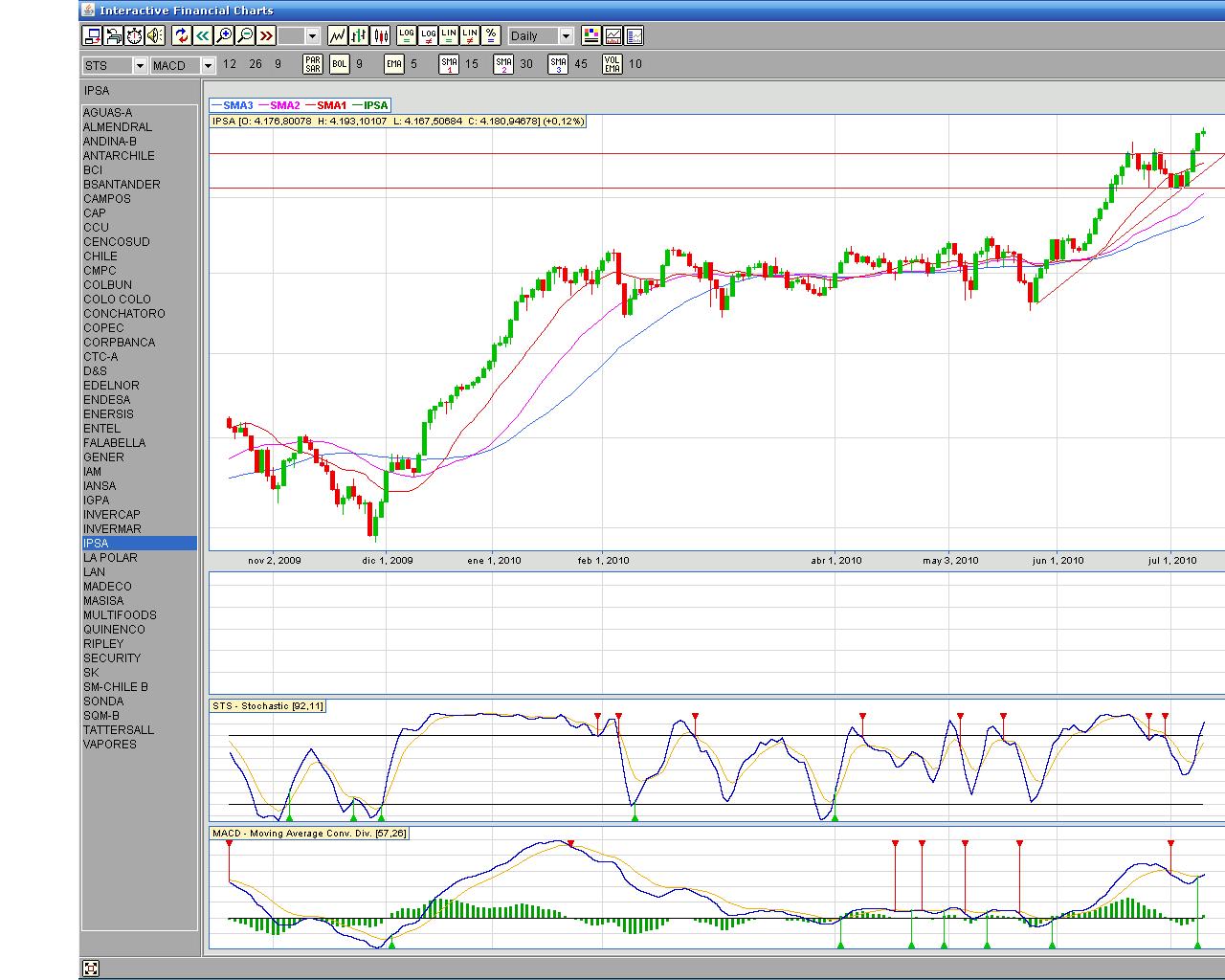The width and height of the screenshot is (1225, 980).
Task: Click SMA3 legend label
Action: (238, 105)
